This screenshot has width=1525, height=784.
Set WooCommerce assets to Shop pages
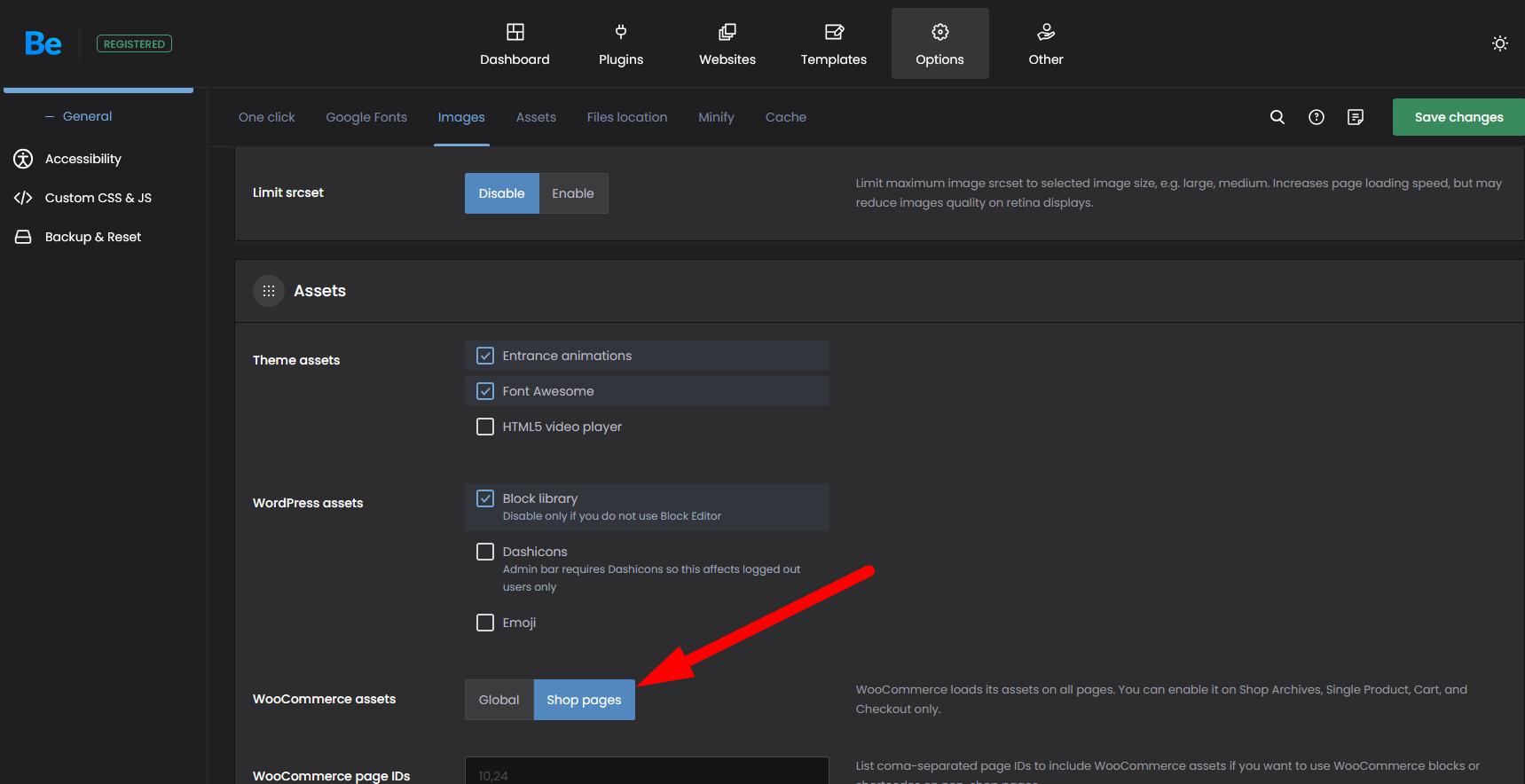pyautogui.click(x=584, y=700)
